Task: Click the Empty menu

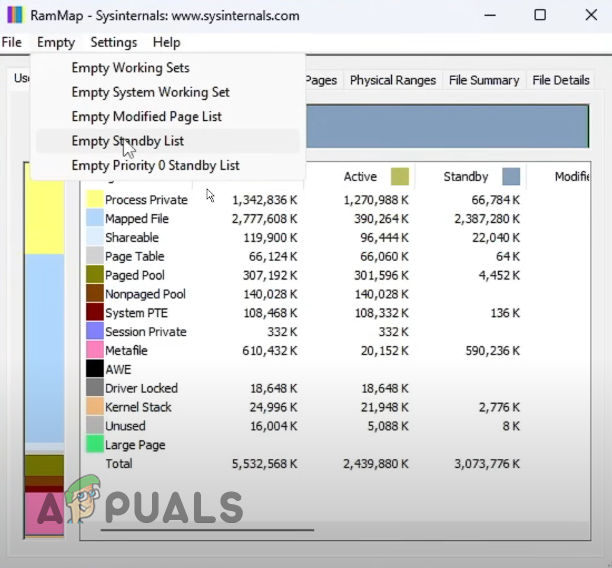Action: tap(56, 42)
